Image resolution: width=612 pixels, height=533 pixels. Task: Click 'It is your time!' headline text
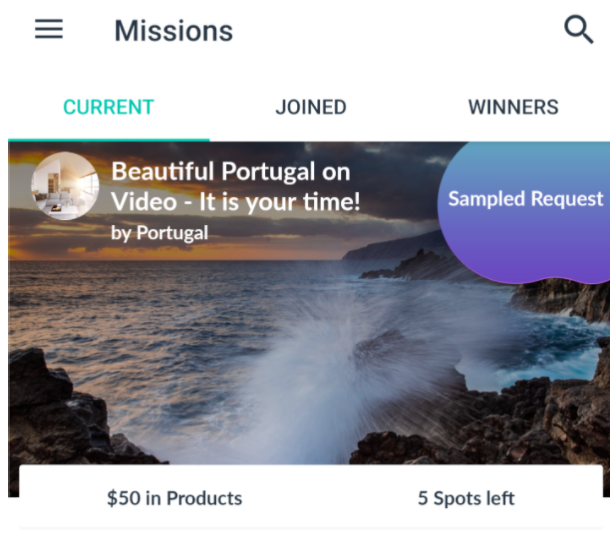coord(279,202)
